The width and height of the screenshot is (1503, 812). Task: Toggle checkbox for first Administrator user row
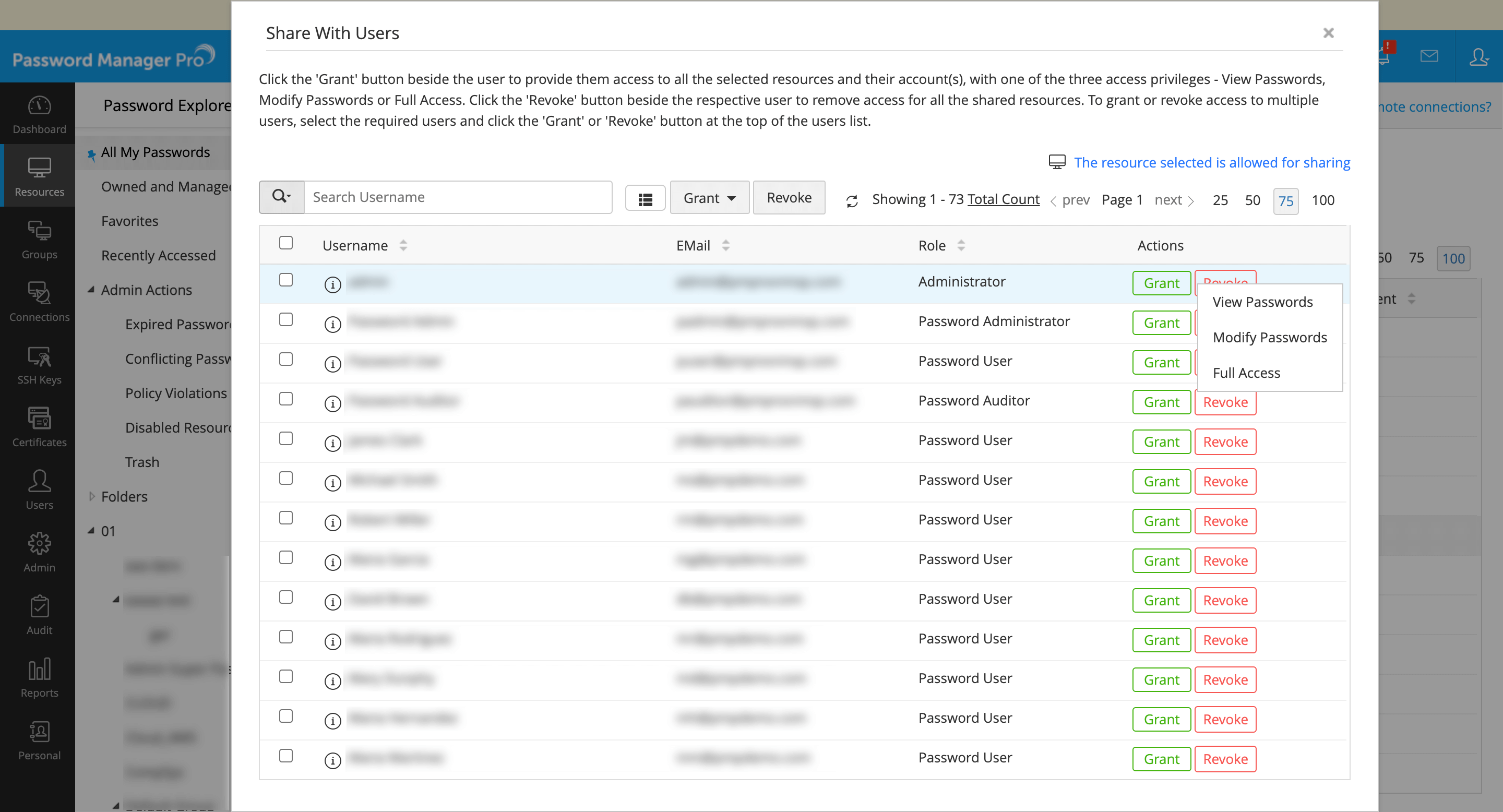pos(285,281)
